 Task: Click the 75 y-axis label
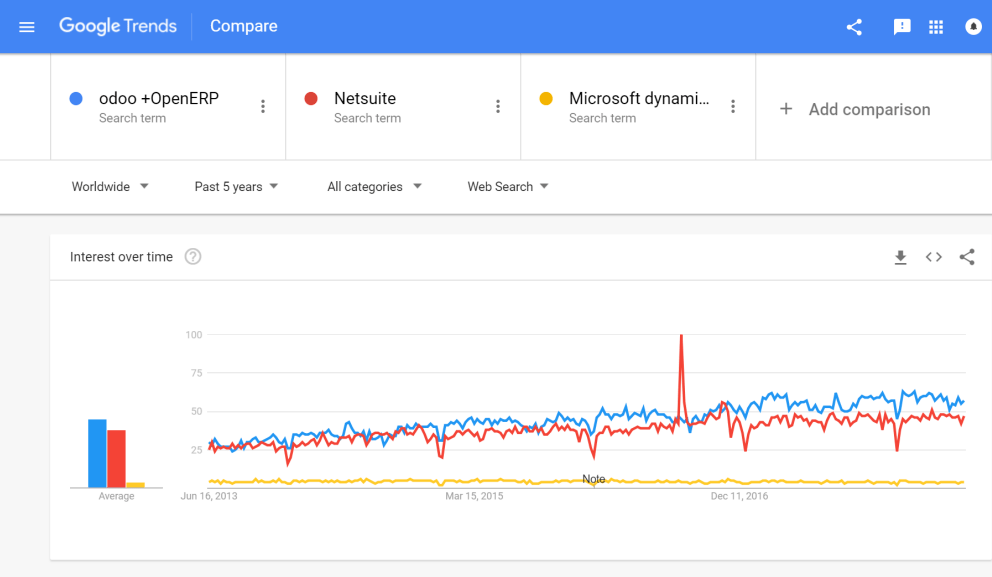196,373
